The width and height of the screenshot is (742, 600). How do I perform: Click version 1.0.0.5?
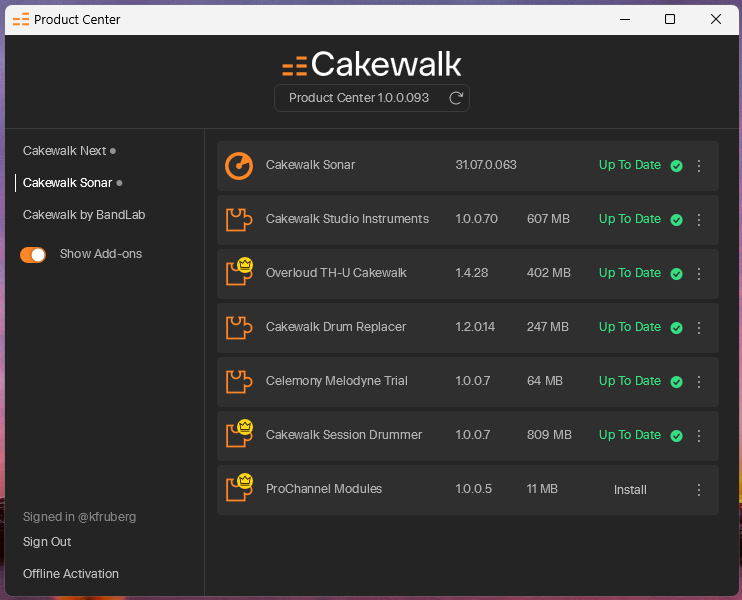pyautogui.click(x=474, y=488)
